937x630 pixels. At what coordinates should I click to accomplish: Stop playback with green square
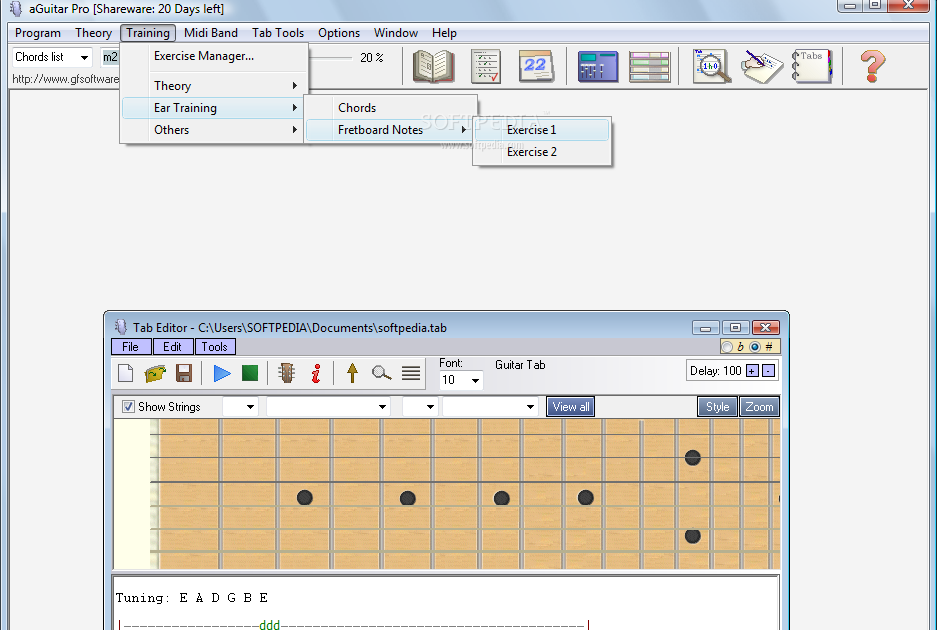tap(250, 373)
